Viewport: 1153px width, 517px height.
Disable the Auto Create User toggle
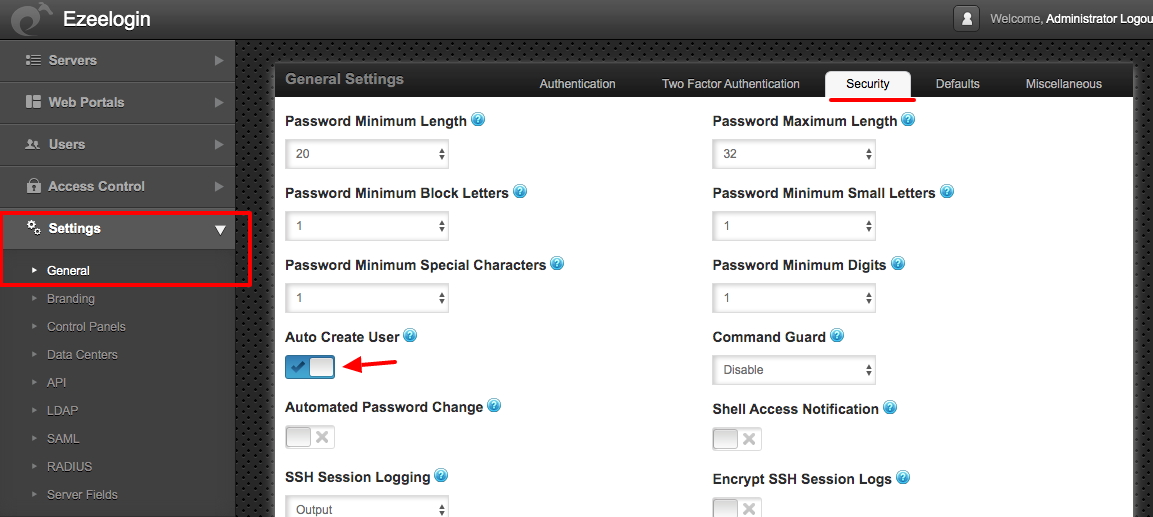click(x=310, y=367)
